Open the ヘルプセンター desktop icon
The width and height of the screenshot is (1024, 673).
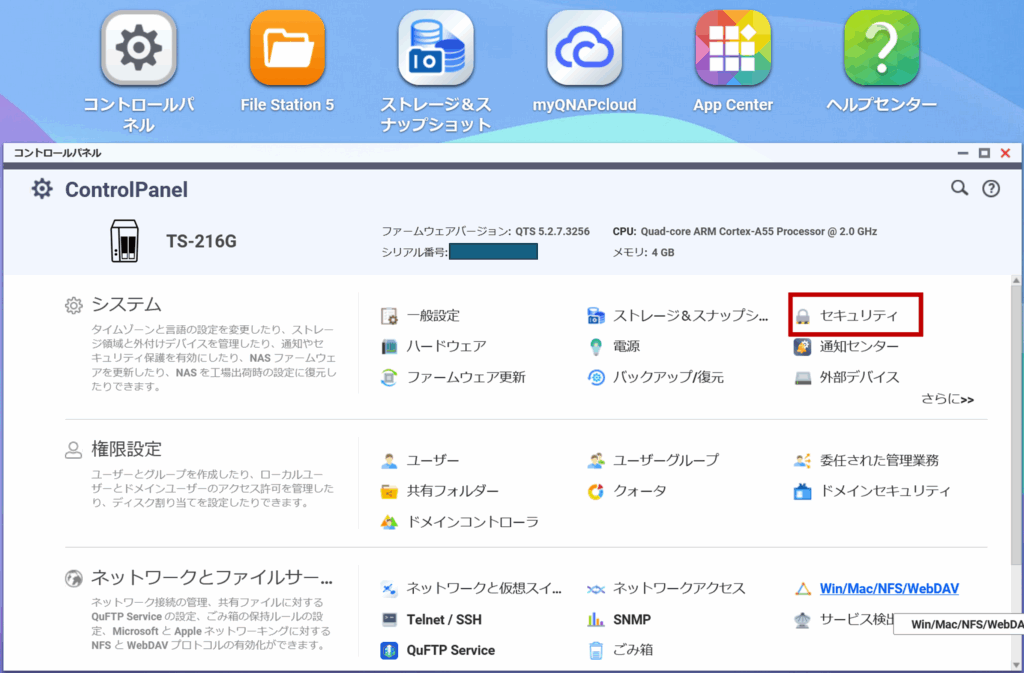pyautogui.click(x=881, y=48)
